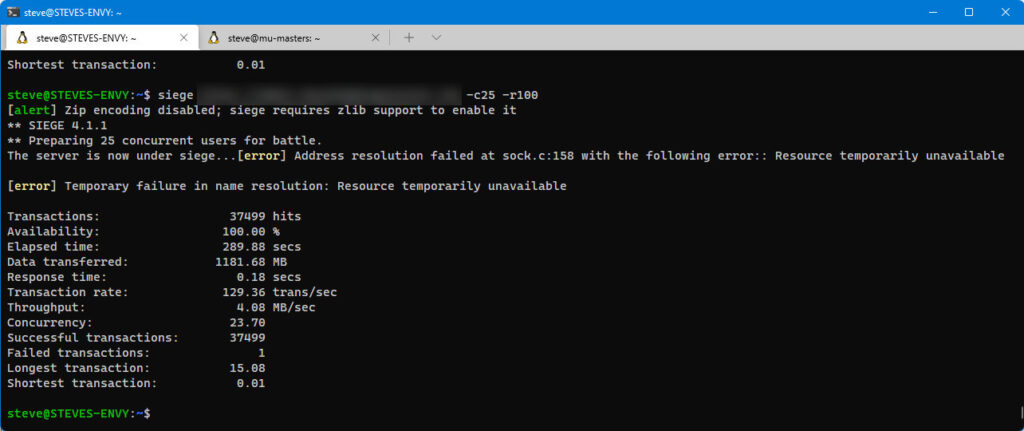Click the Transactions hits value 37499
The height and width of the screenshot is (431, 1024).
point(247,216)
